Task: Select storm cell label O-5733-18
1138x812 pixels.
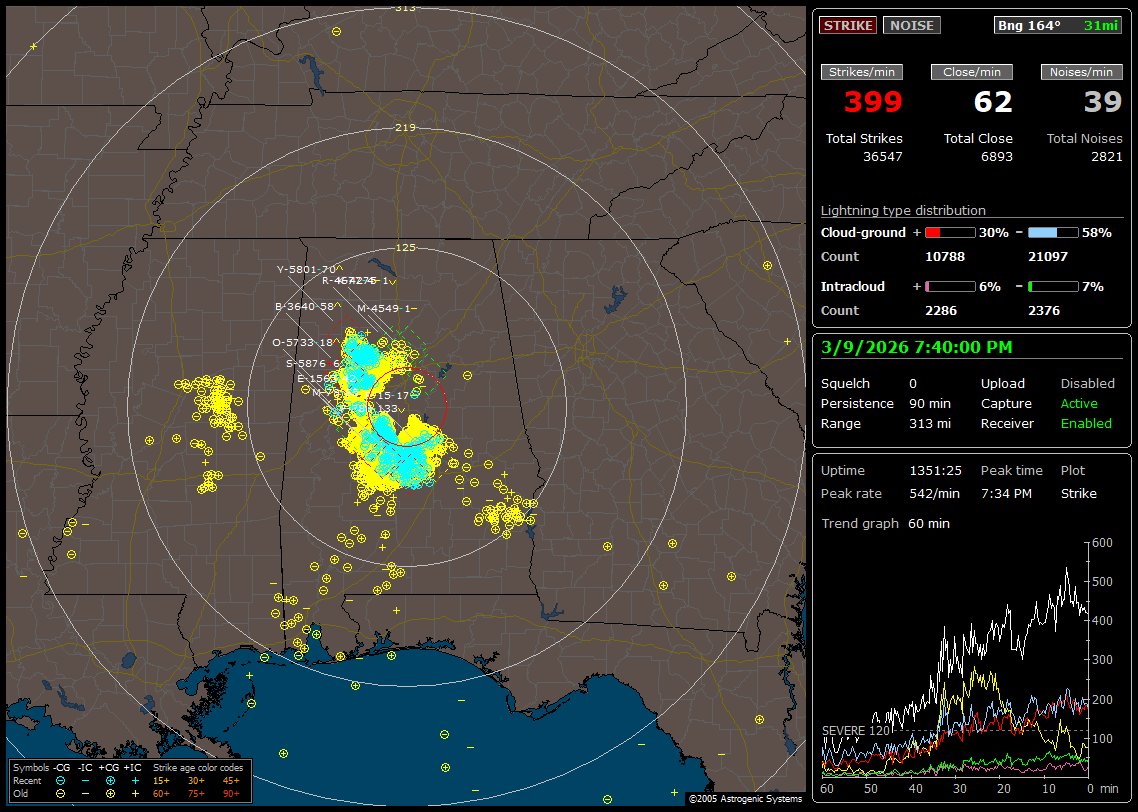Action: point(302,342)
